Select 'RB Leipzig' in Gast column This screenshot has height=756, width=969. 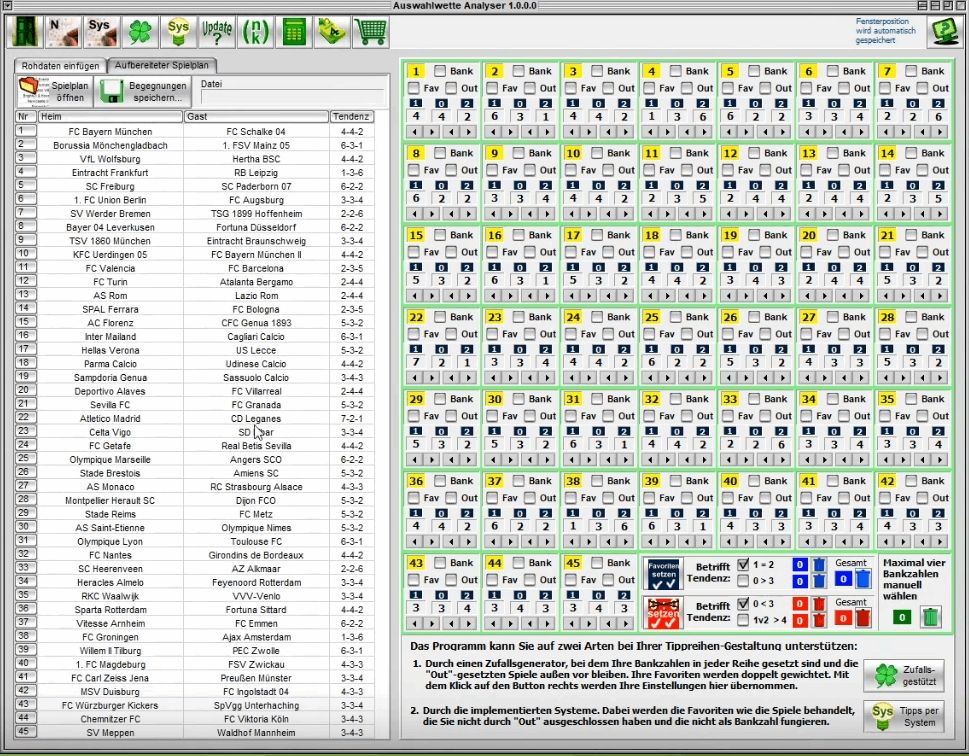coord(256,172)
